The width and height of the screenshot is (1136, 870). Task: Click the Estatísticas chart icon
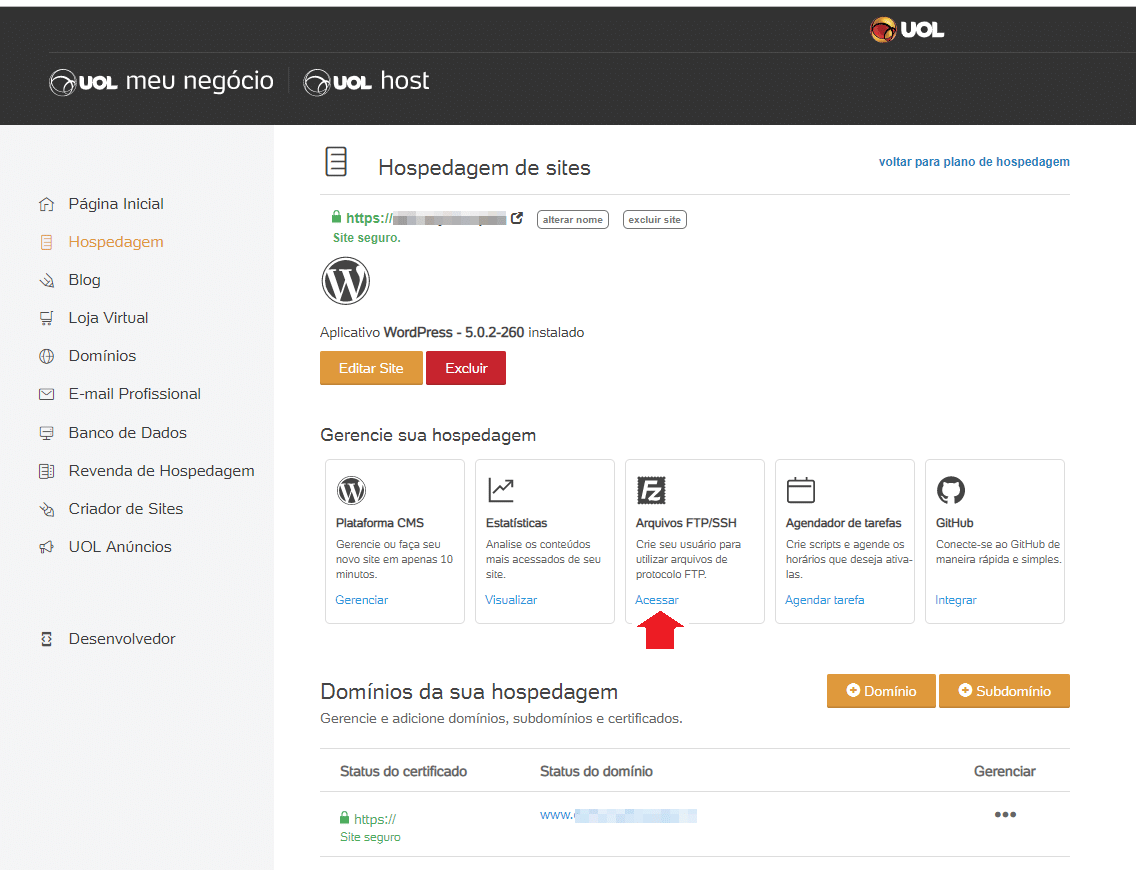point(501,490)
